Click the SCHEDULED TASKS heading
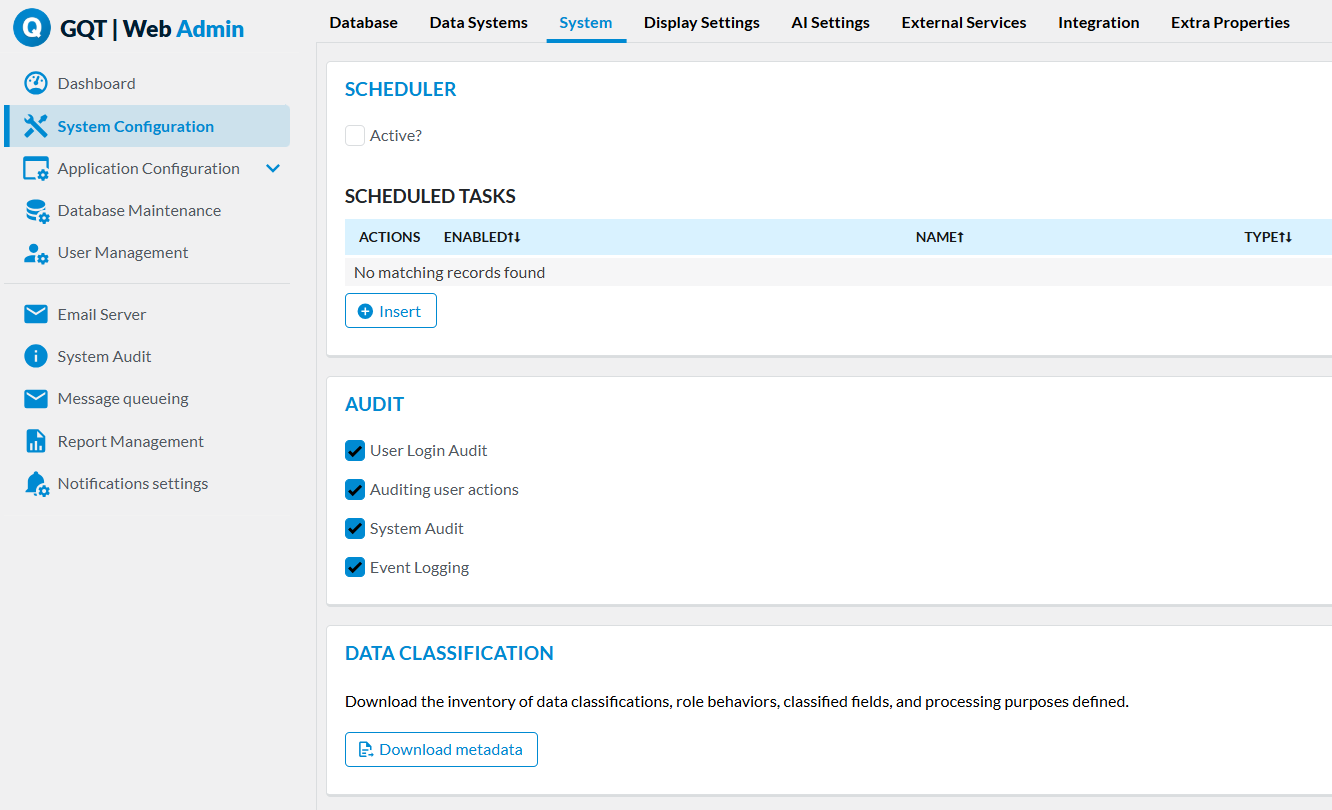The height and width of the screenshot is (810, 1332). coord(430,196)
